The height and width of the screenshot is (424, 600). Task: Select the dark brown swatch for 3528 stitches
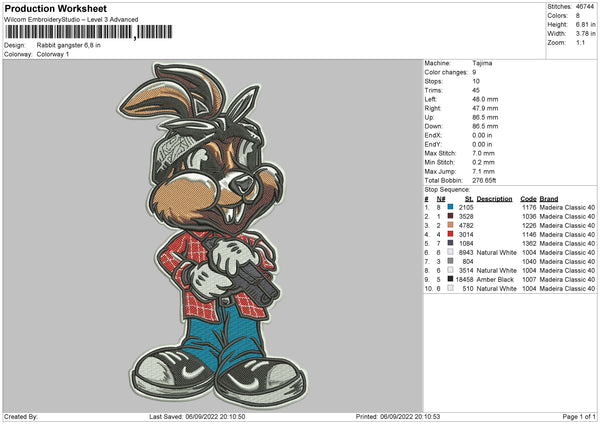450,216
